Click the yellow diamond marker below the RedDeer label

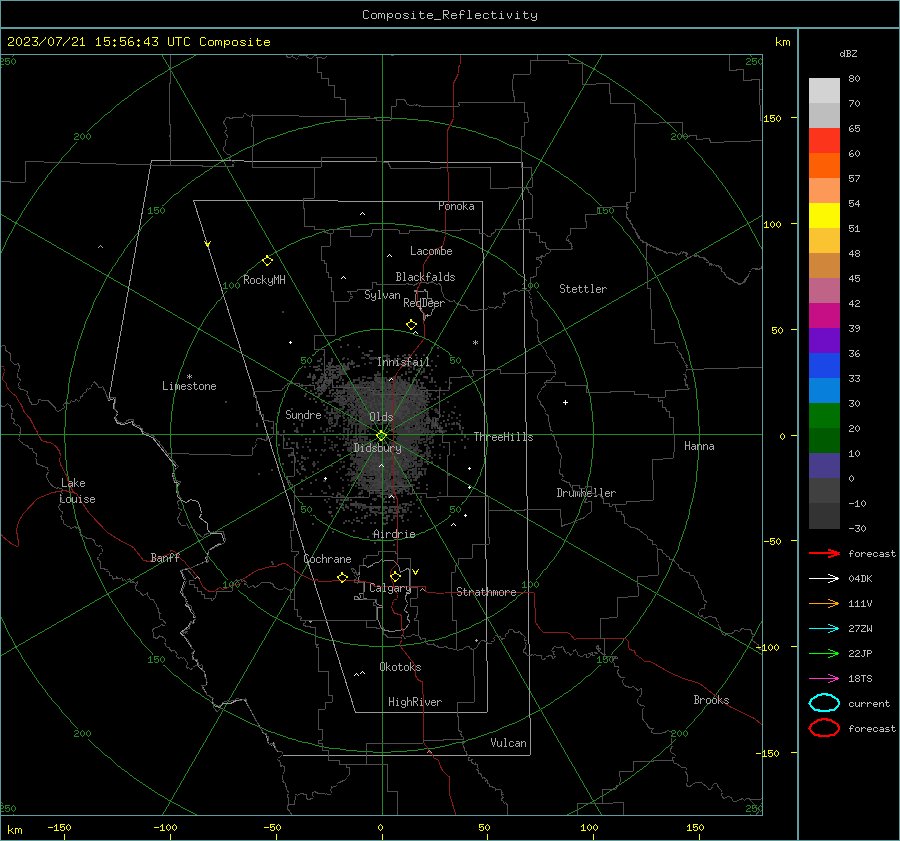coord(412,325)
